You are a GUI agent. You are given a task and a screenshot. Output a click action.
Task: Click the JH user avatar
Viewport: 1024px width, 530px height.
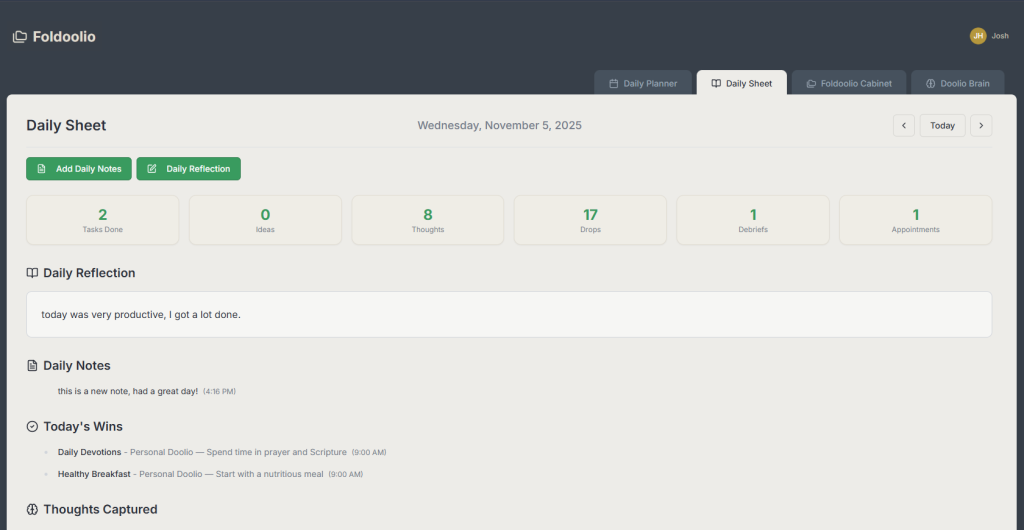(977, 36)
